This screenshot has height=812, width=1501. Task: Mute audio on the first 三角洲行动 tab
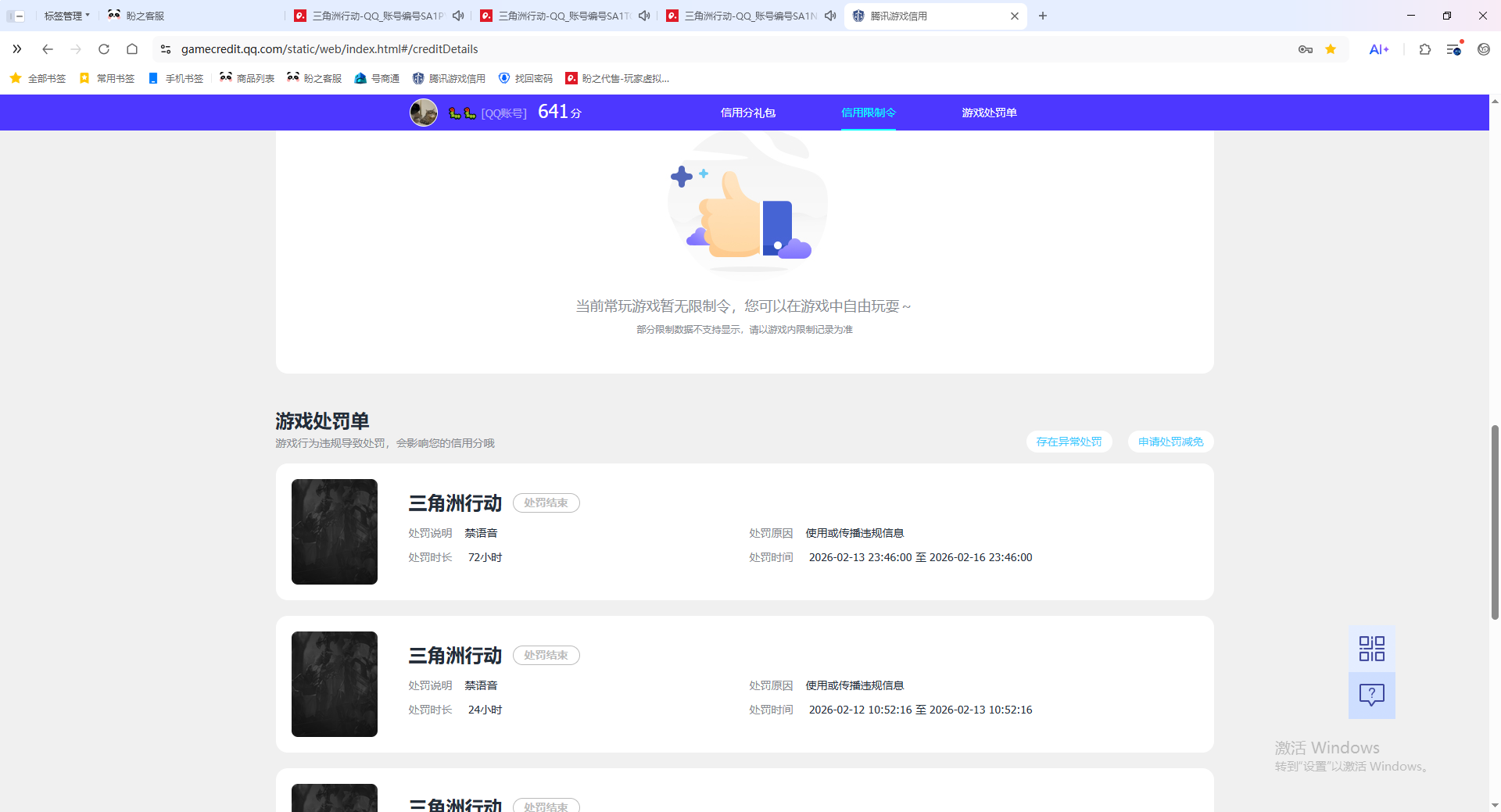click(x=458, y=16)
